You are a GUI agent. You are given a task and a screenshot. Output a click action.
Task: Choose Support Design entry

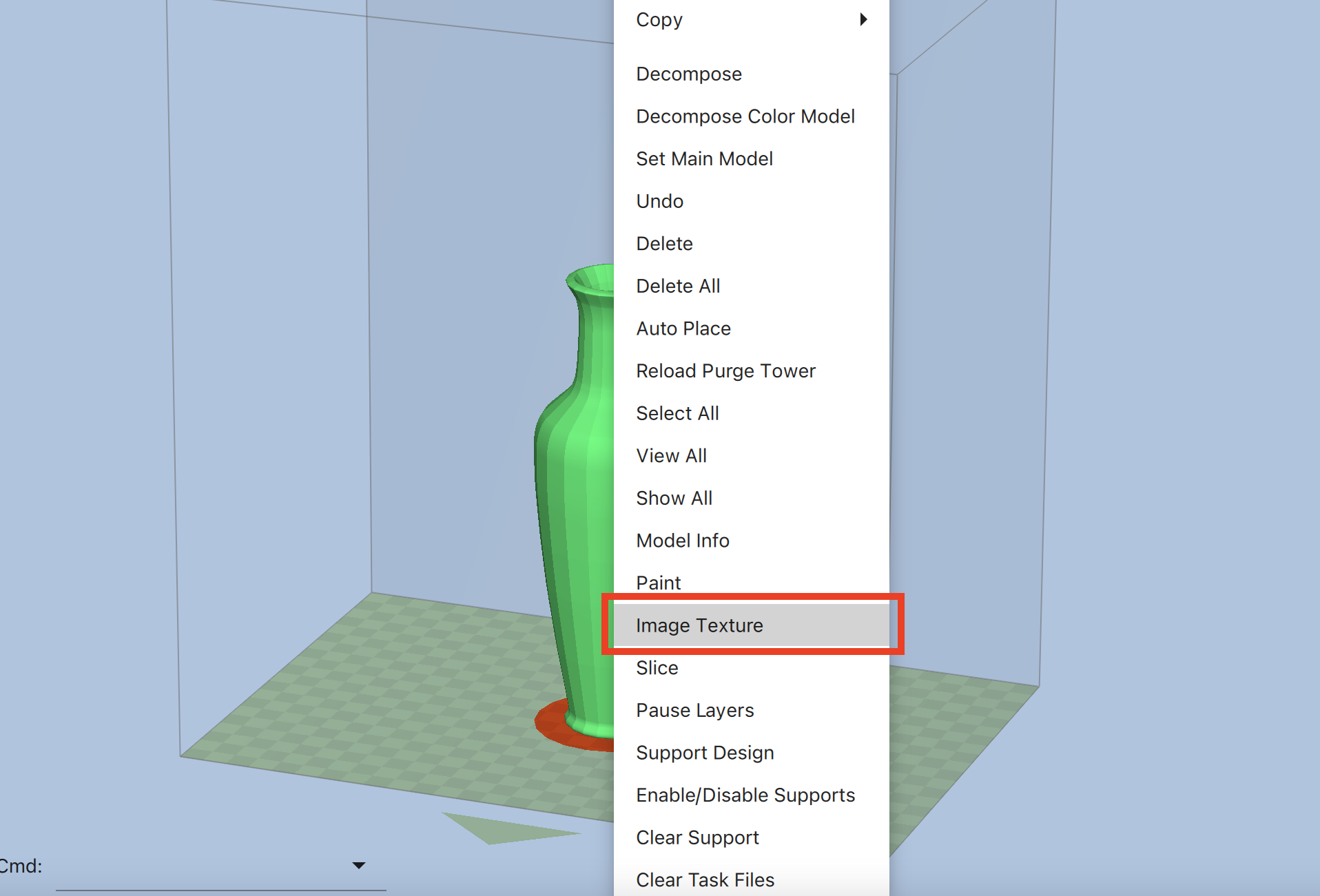pyautogui.click(x=751, y=753)
